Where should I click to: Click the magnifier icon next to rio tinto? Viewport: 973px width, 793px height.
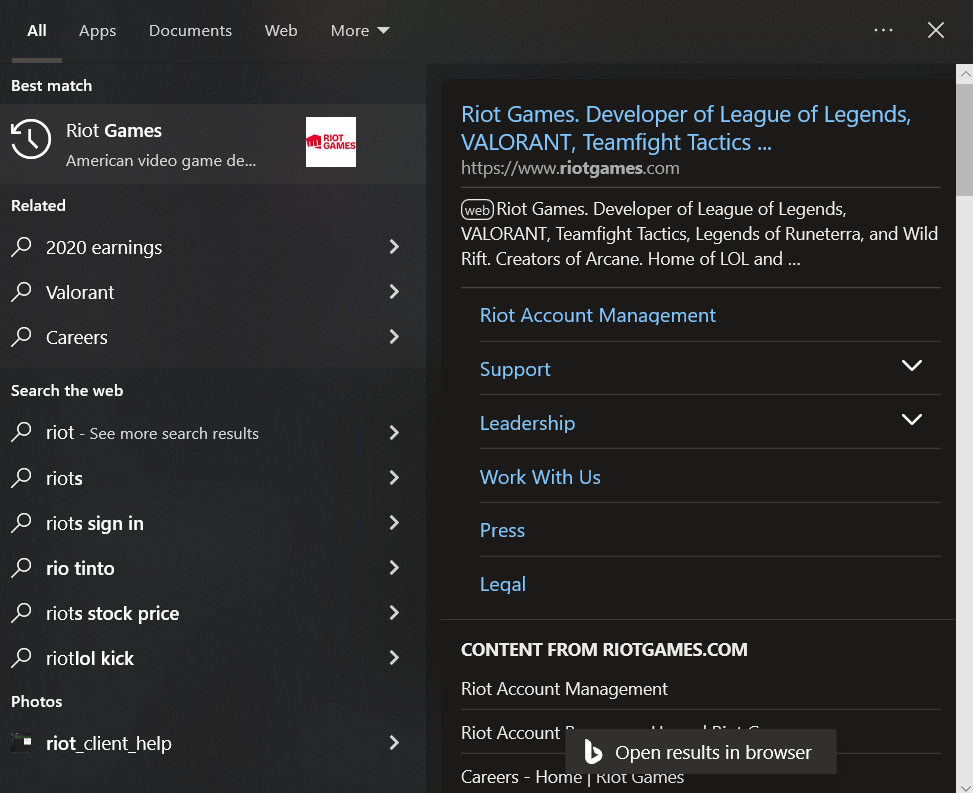pyautogui.click(x=21, y=568)
